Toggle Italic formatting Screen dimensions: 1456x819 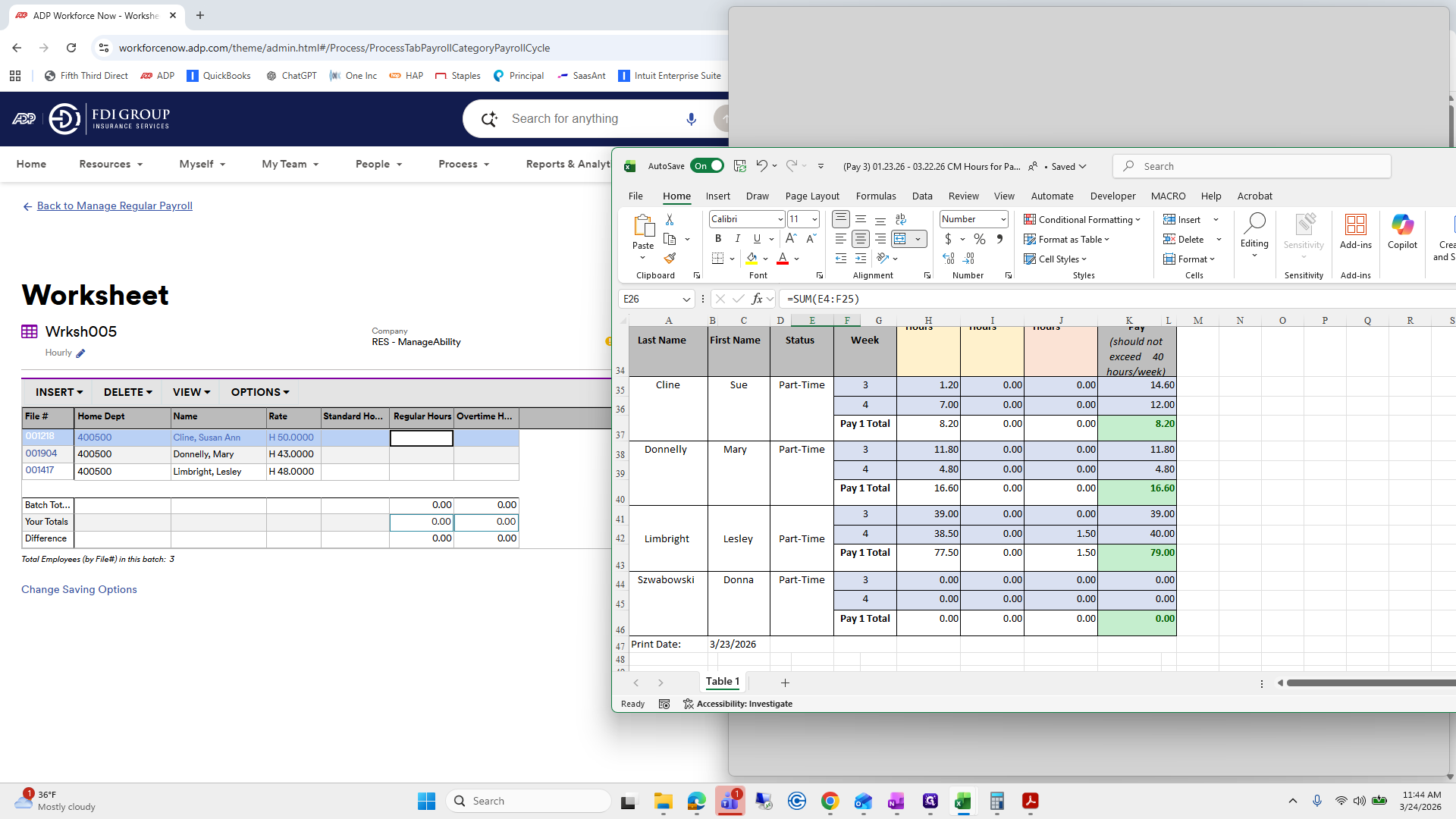point(737,239)
